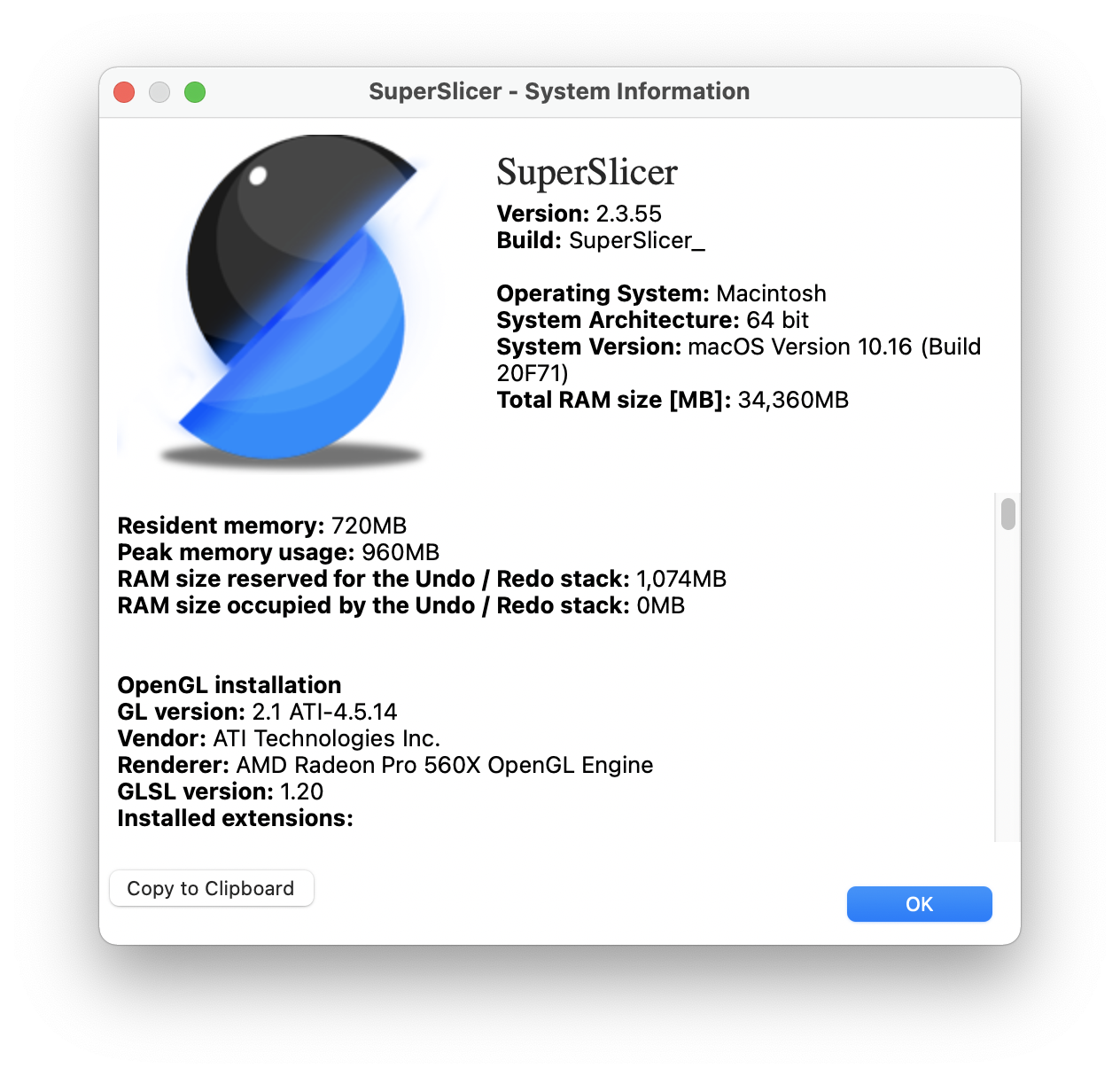This screenshot has width=1120, height=1076.
Task: Click the Total RAM size line
Action: click(x=673, y=400)
